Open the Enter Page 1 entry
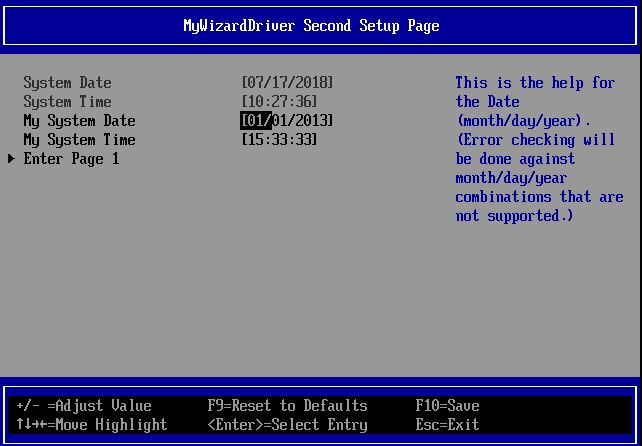The width and height of the screenshot is (642, 446). click(x=71, y=159)
